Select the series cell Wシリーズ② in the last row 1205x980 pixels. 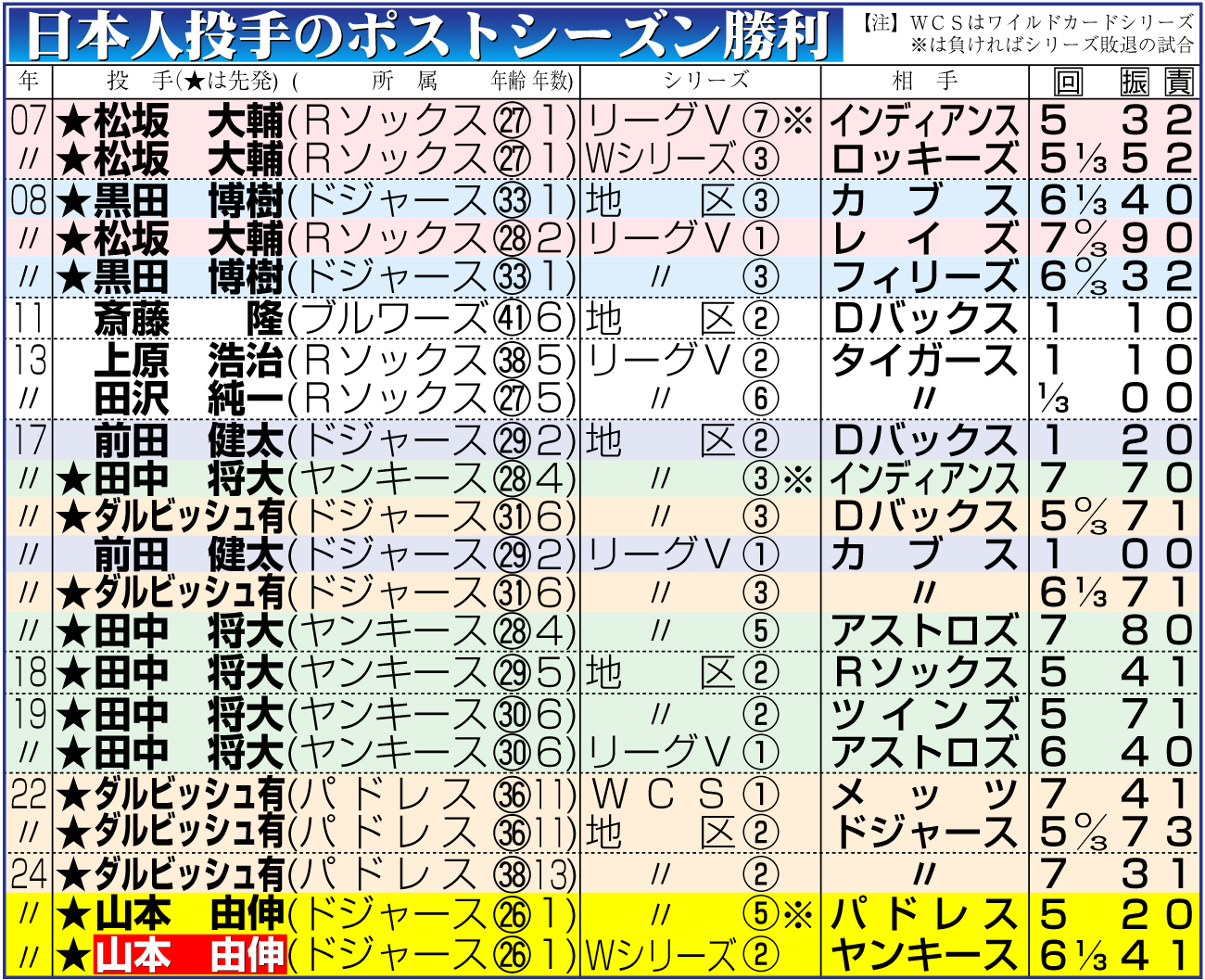point(682,955)
